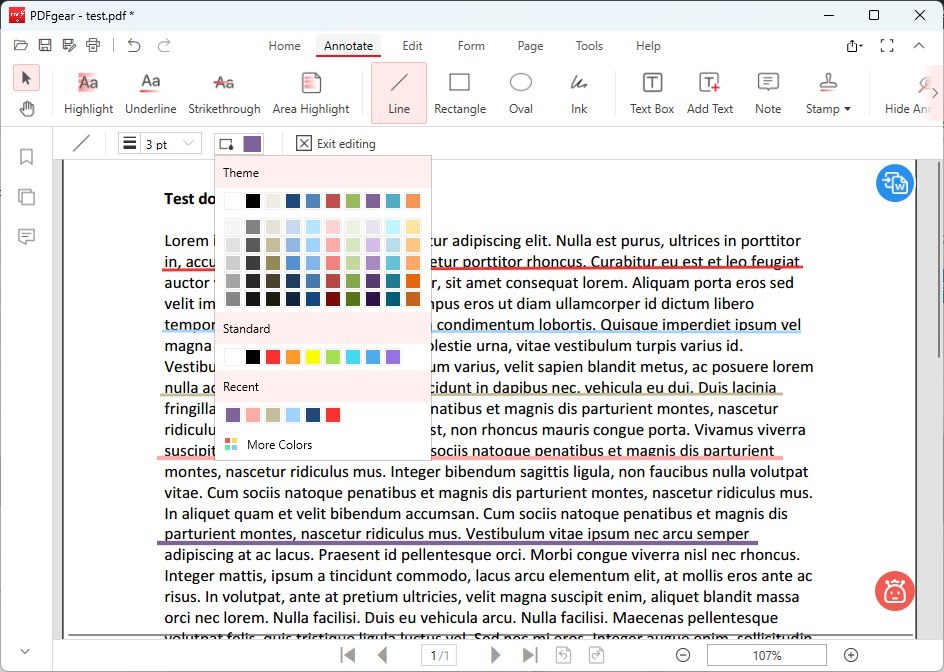Open the 107% zoom level box
The height and width of the screenshot is (672, 944).
pyautogui.click(x=766, y=655)
